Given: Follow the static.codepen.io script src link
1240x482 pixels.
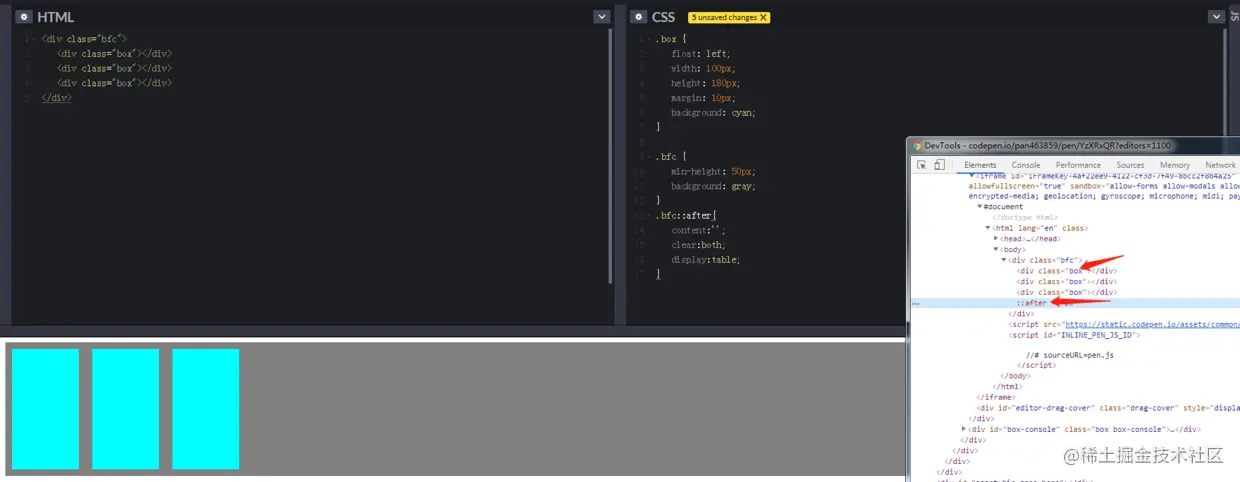Looking at the screenshot, I should [1152, 324].
